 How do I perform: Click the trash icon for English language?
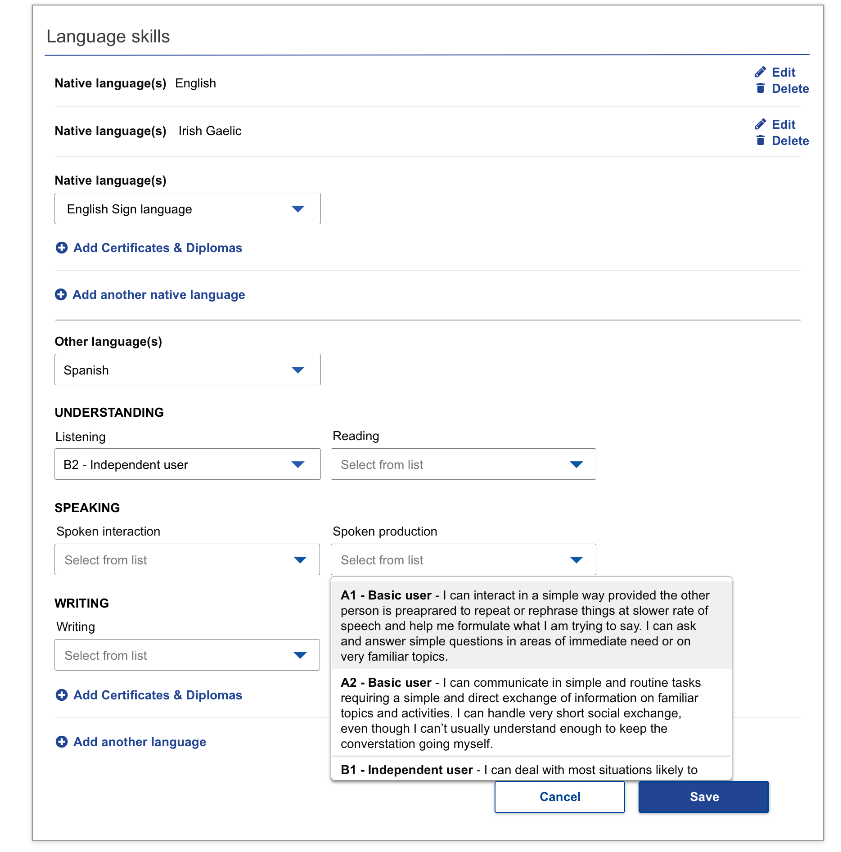click(x=760, y=88)
